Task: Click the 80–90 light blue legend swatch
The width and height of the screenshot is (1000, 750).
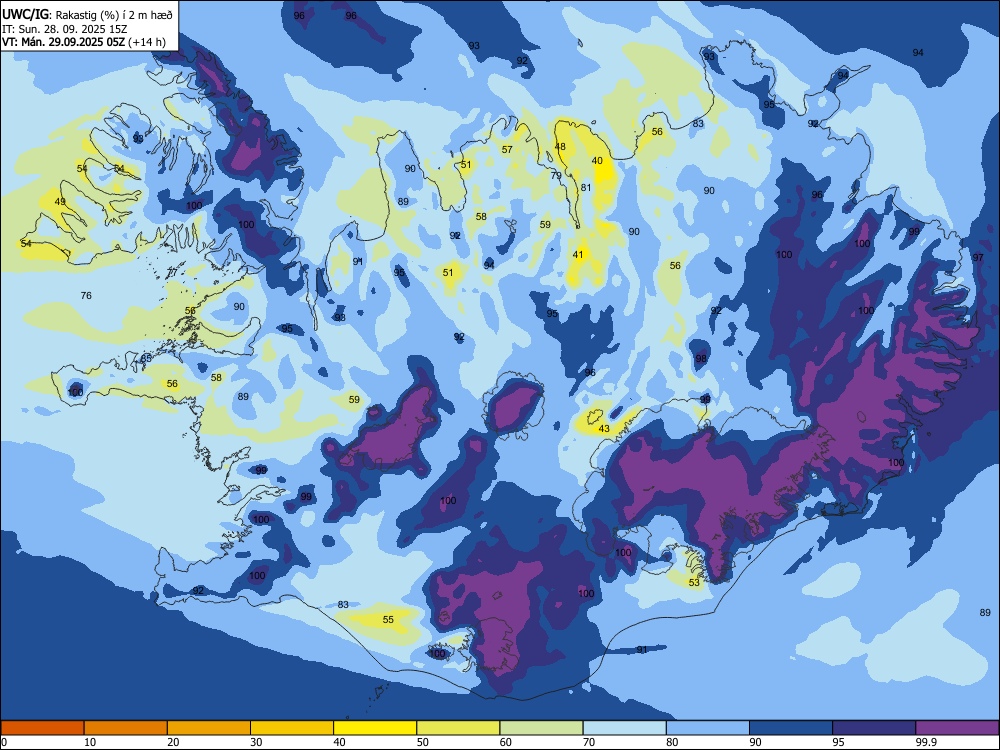Action: pyautogui.click(x=708, y=728)
